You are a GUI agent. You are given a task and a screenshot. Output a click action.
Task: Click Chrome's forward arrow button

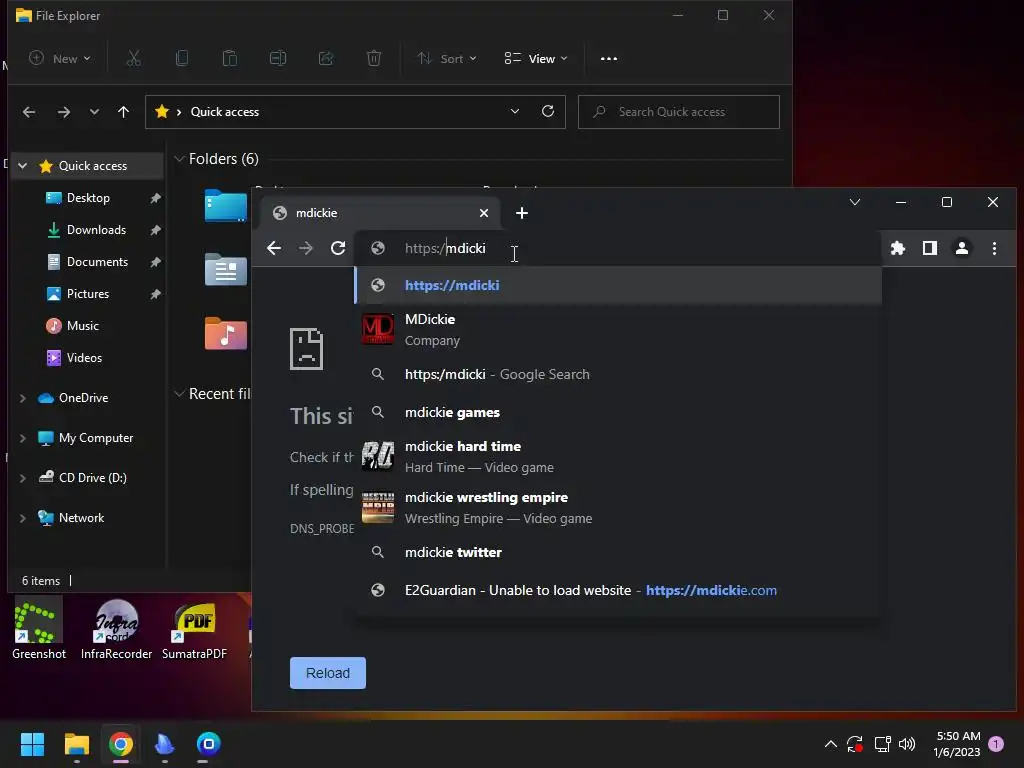tap(306, 248)
